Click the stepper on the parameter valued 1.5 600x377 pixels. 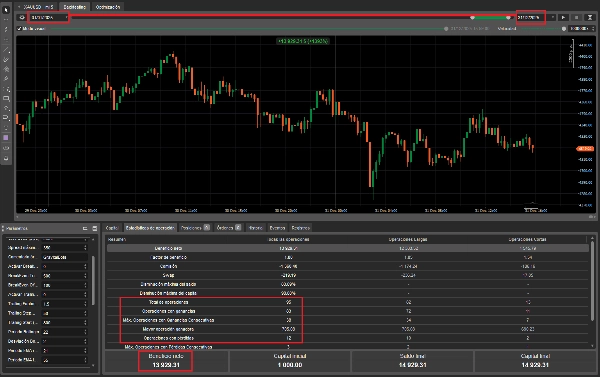tap(85, 304)
